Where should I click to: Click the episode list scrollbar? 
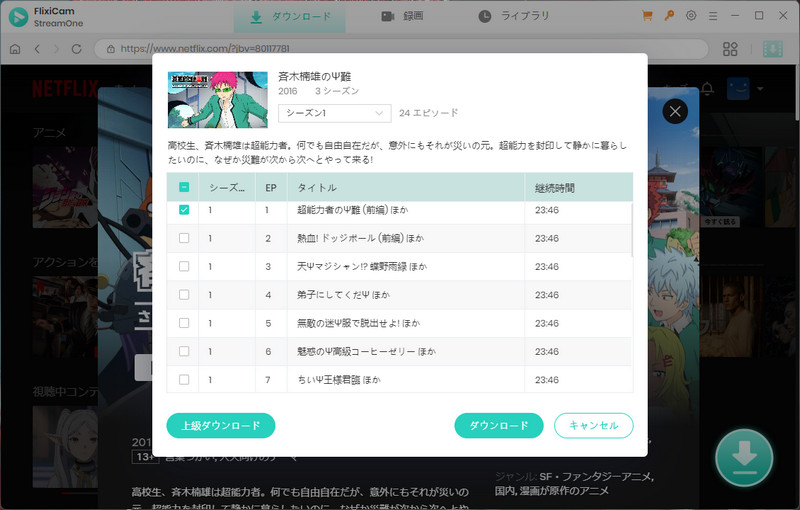click(632, 230)
